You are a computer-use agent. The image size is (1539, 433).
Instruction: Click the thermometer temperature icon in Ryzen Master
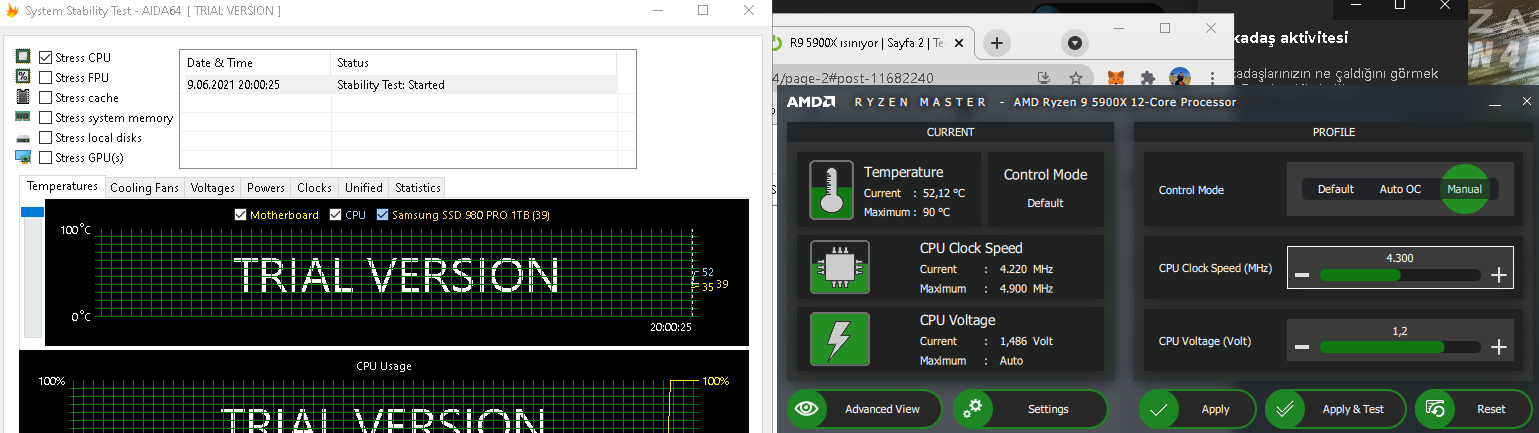831,188
